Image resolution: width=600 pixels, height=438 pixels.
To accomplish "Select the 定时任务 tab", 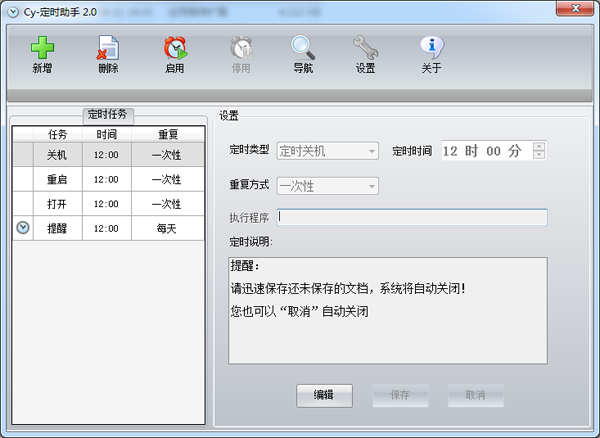I will coord(108,115).
